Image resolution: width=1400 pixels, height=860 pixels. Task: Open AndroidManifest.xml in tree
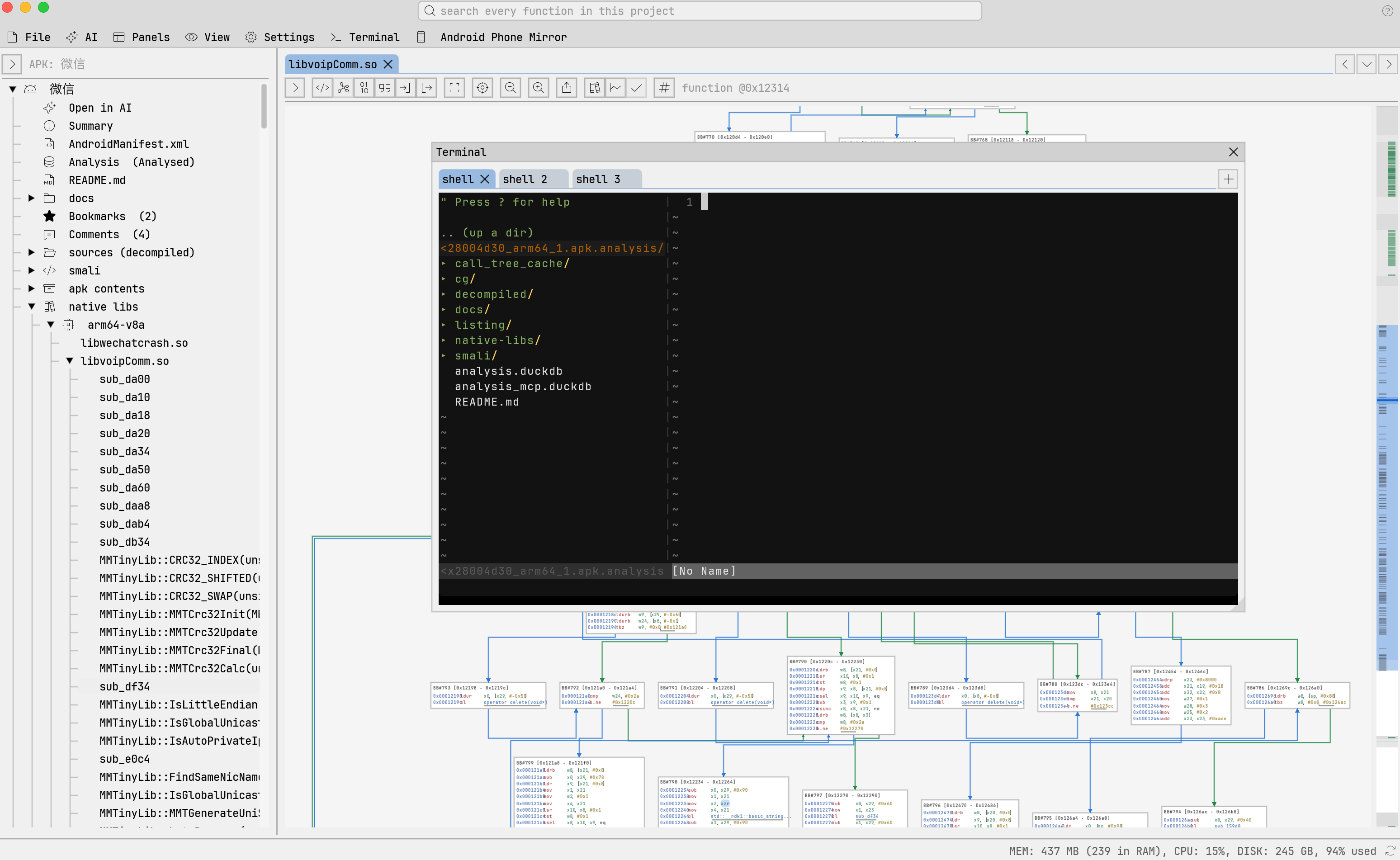point(128,144)
